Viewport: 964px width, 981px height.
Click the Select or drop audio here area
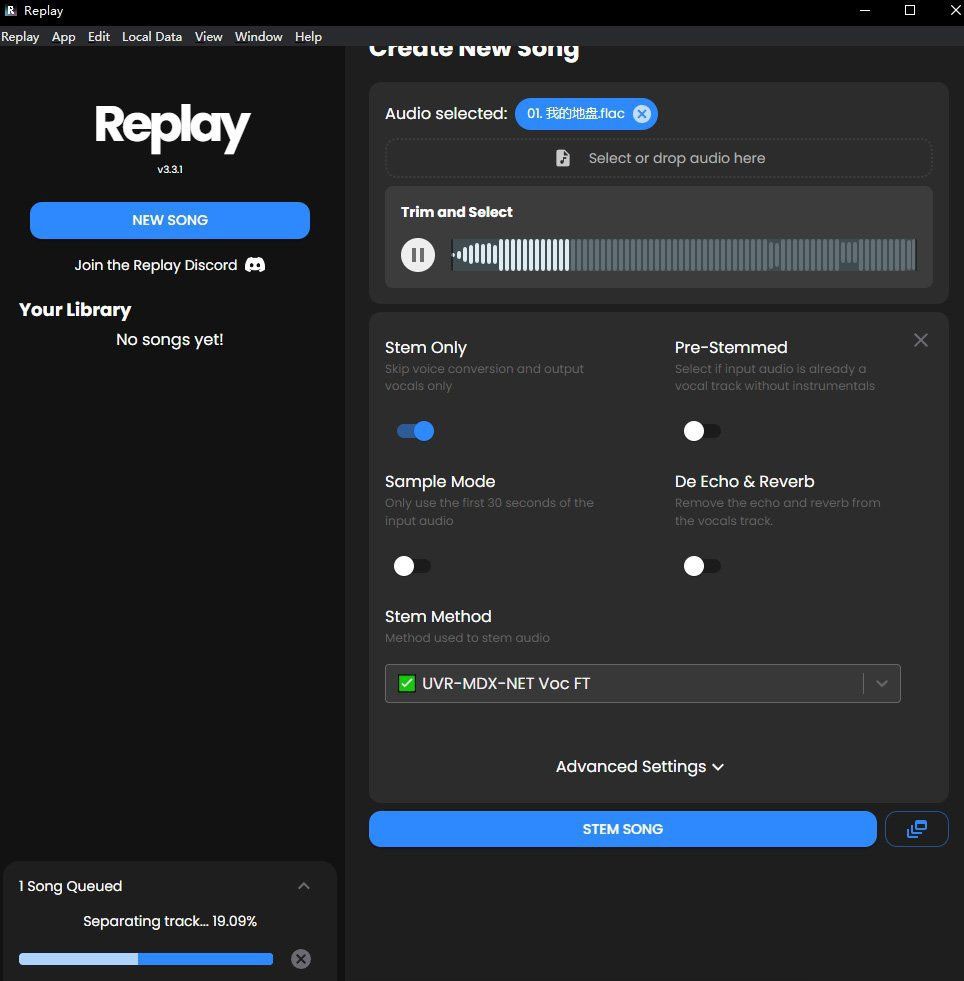(658, 157)
